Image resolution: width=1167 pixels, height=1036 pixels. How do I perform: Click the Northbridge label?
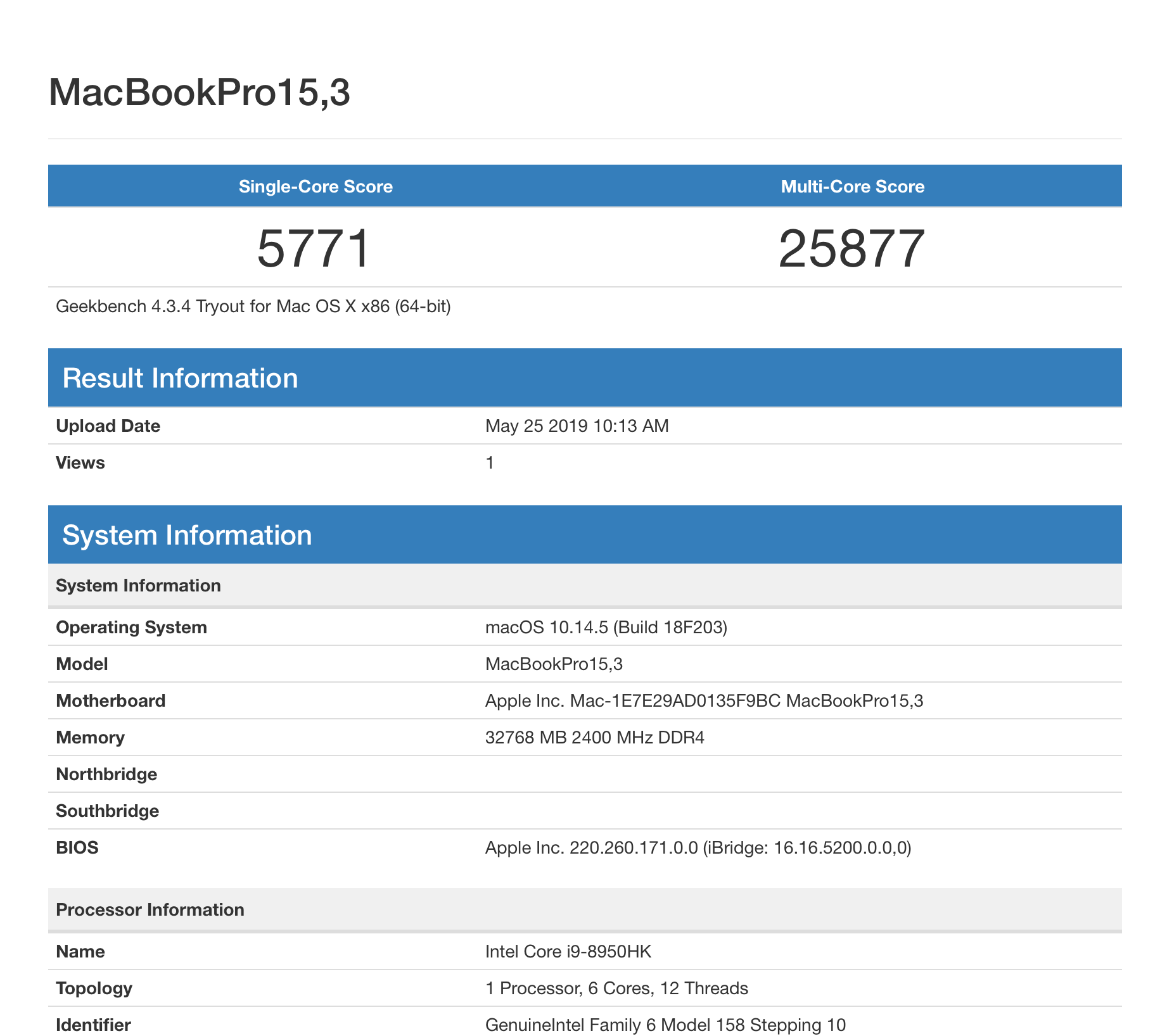tap(106, 774)
